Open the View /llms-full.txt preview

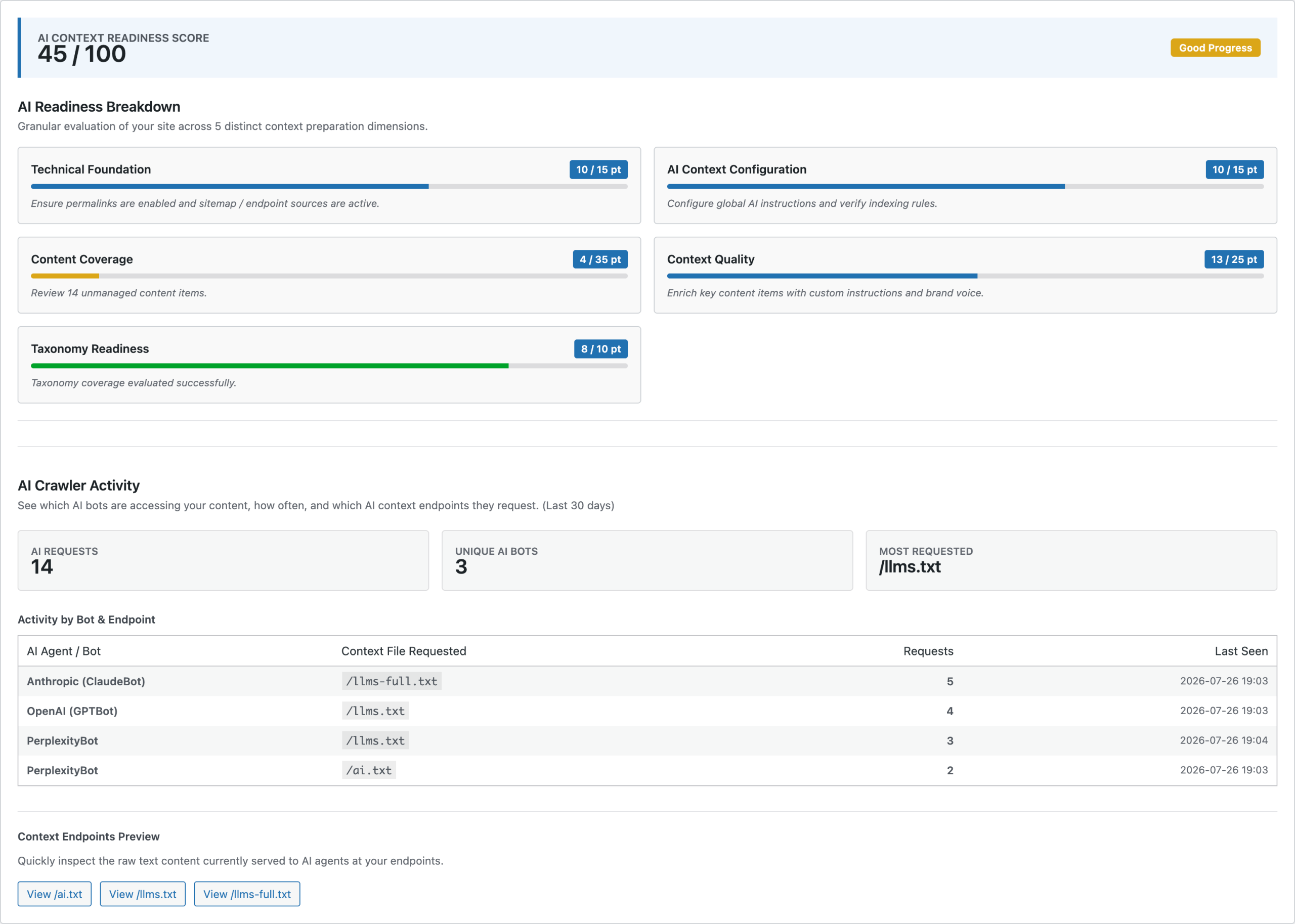247,894
